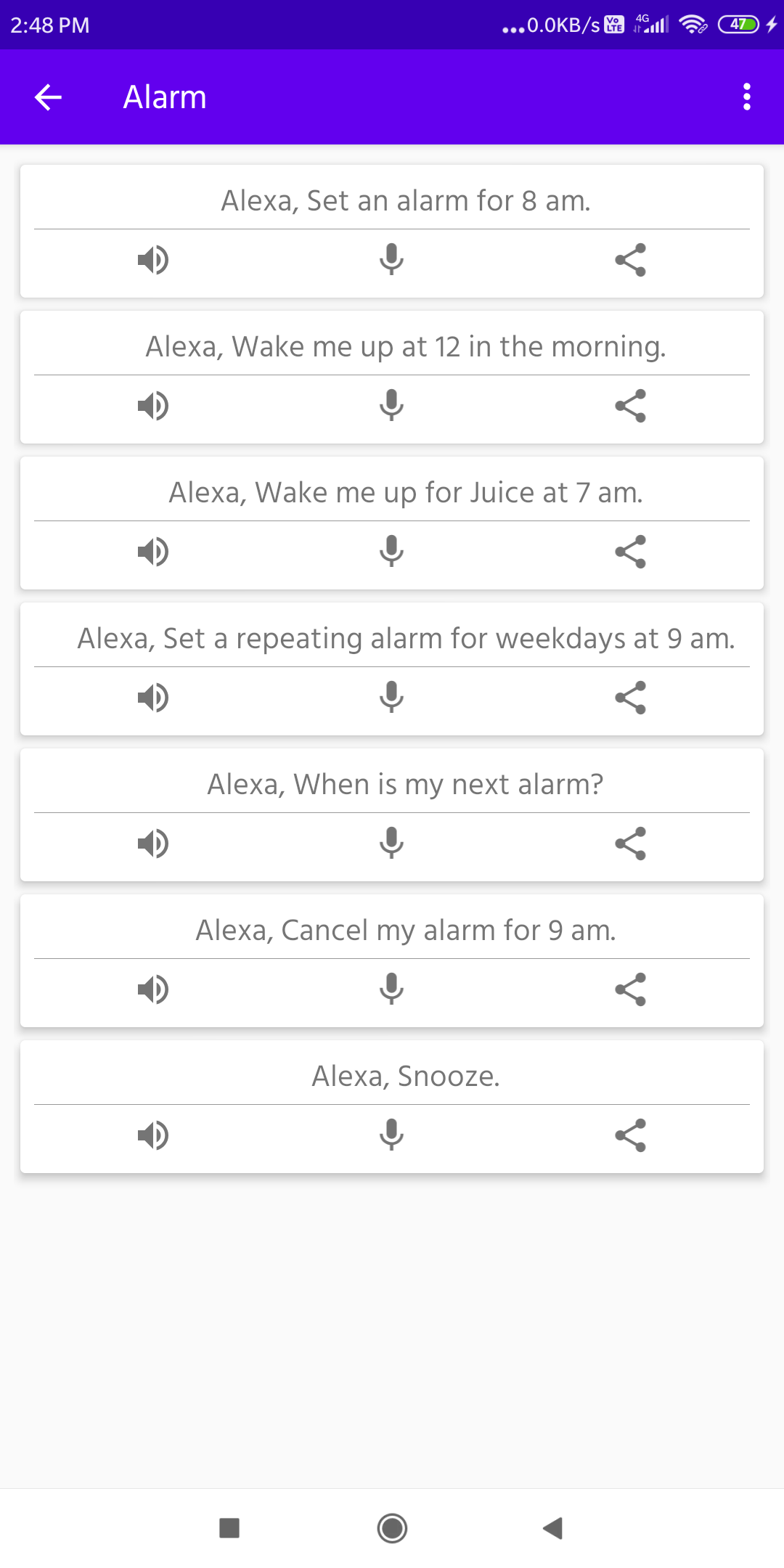Screen dimensions: 784x1568
Task: Tap microphone under 'Wake me up for Juice' command
Action: (391, 552)
